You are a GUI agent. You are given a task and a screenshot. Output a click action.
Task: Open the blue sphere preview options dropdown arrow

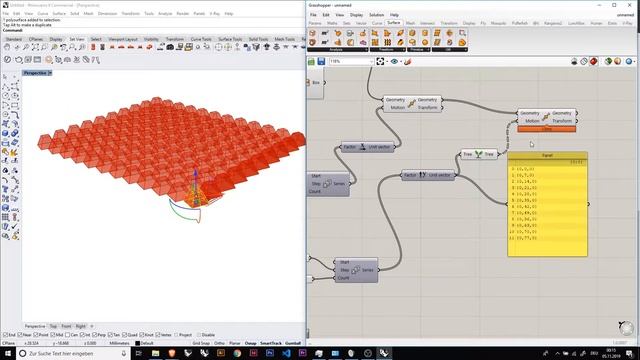pos(635,62)
